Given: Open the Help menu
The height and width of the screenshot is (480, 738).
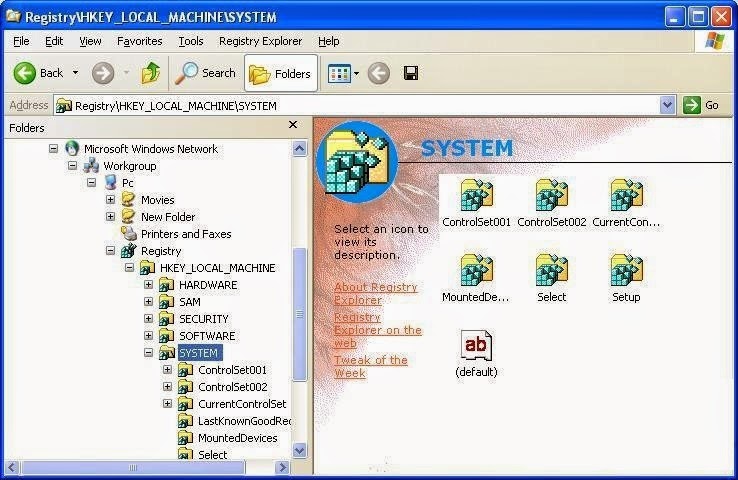Looking at the screenshot, I should point(329,41).
